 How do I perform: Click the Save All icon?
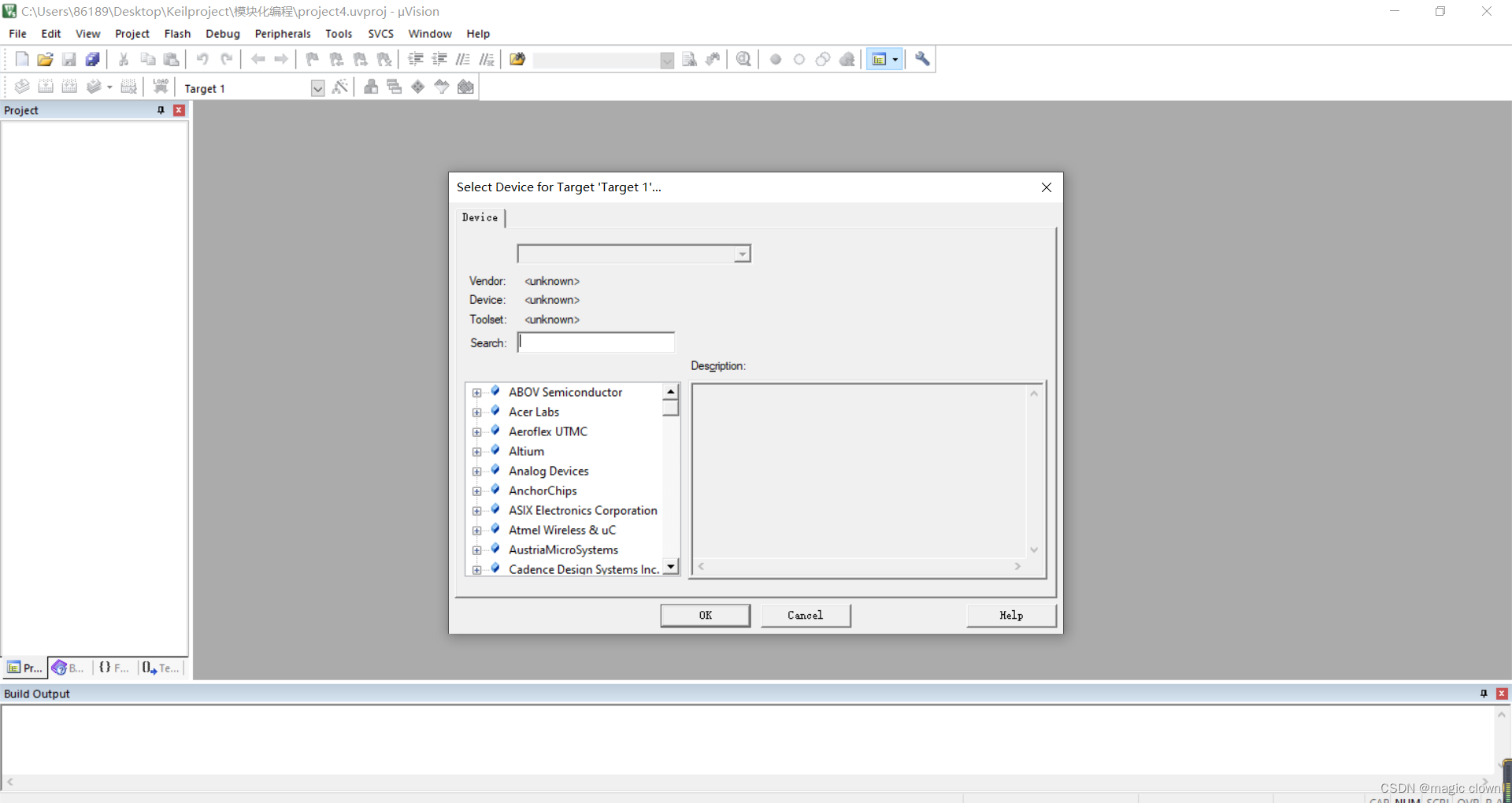[93, 59]
